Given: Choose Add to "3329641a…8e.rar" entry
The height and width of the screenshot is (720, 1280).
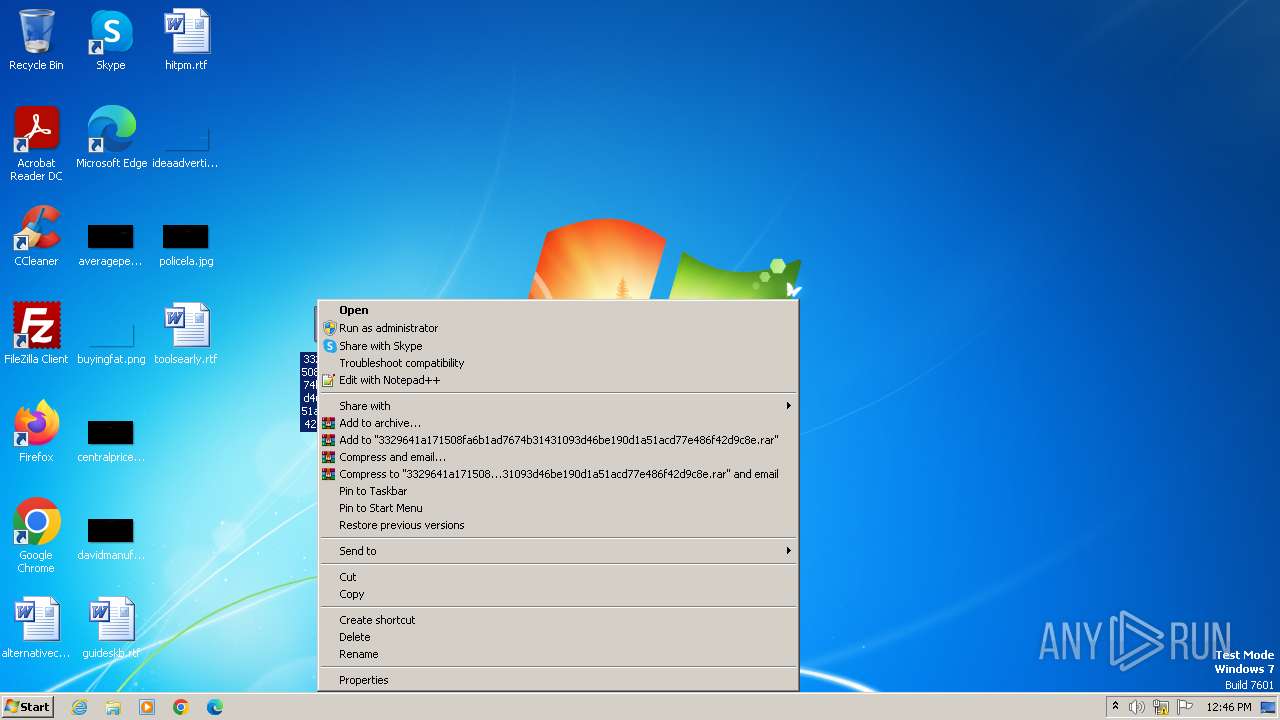Looking at the screenshot, I should point(558,440).
